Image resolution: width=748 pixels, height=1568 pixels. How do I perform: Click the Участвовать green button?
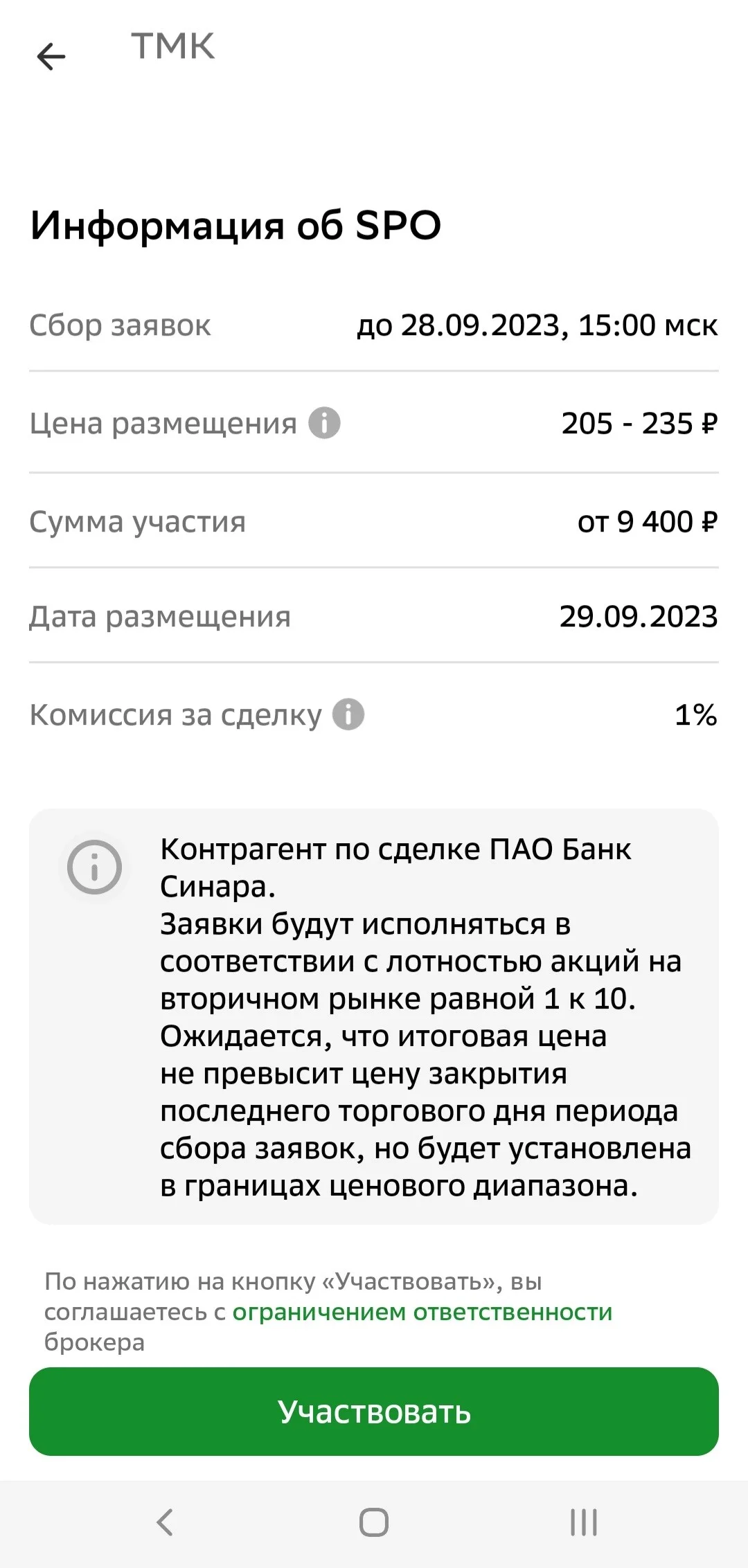pos(374,1412)
